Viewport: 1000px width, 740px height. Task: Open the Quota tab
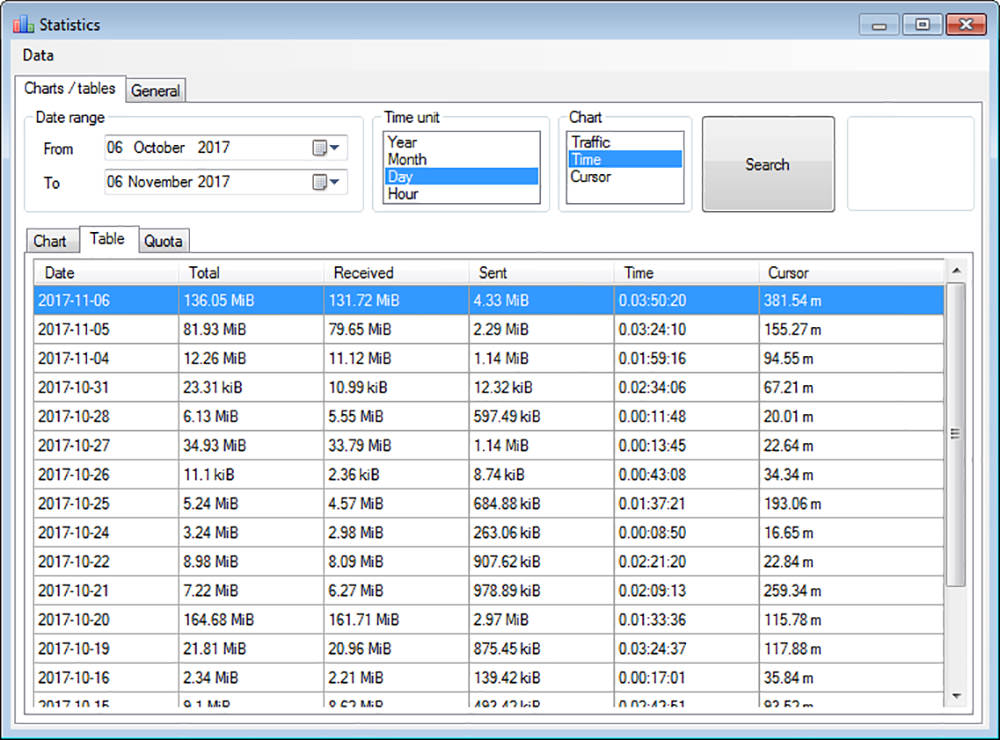(x=162, y=241)
